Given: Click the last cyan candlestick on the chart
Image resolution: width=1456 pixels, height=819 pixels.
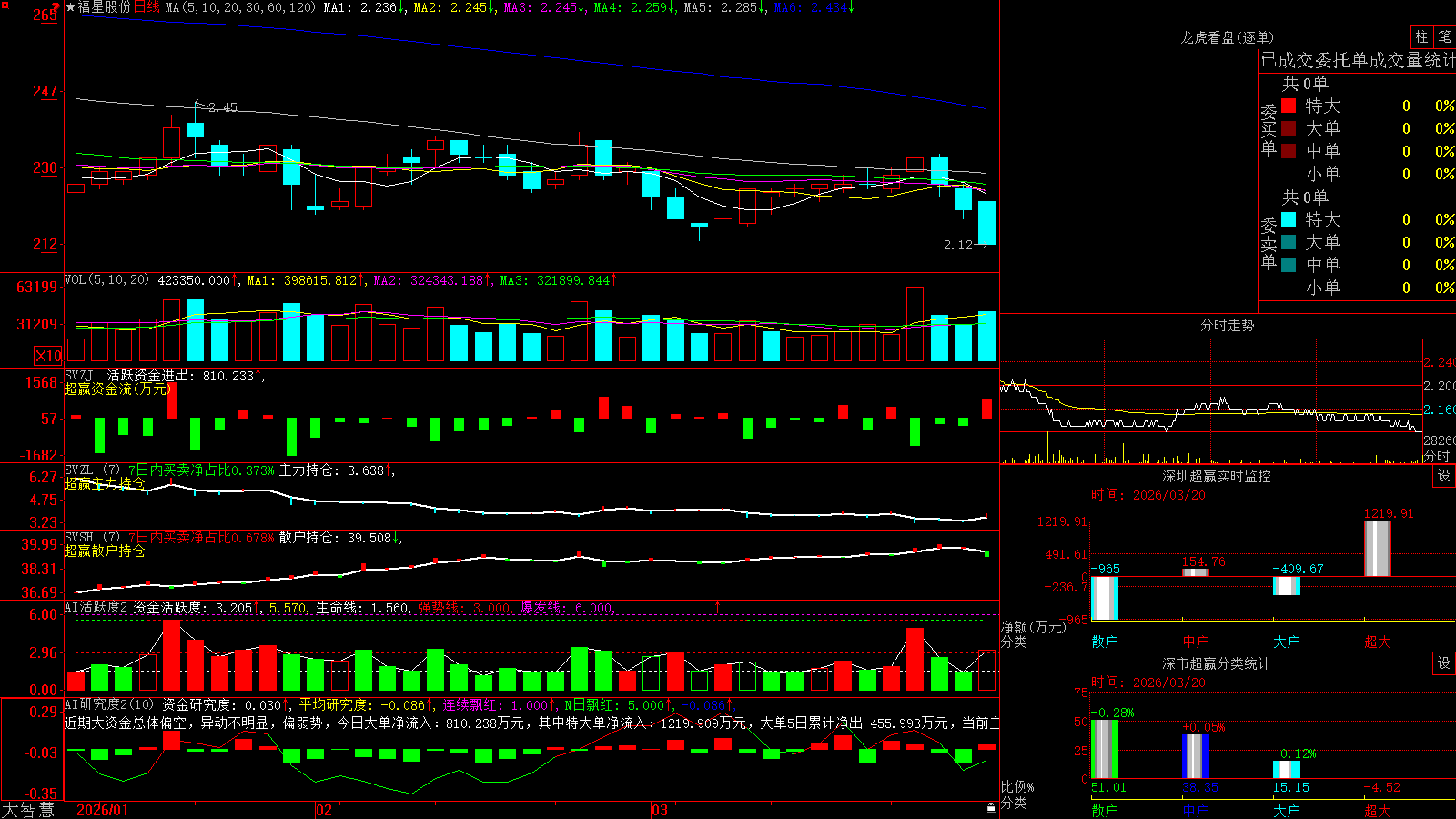Looking at the screenshot, I should [986, 223].
